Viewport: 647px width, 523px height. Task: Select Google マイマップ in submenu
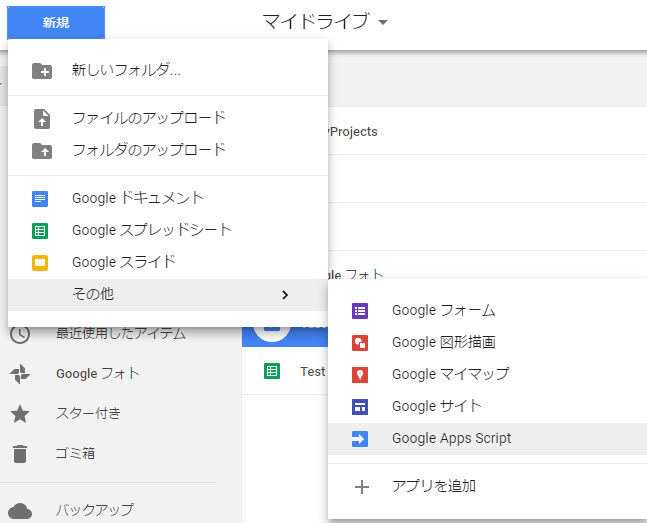tap(487, 374)
